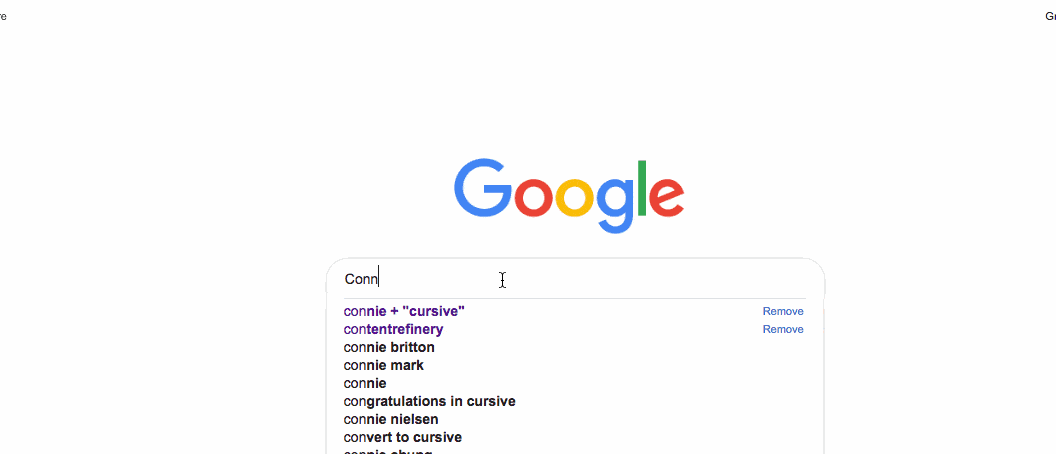Choose the partially visible connie chung suggestion
The image size is (1056, 454).
click(388, 451)
